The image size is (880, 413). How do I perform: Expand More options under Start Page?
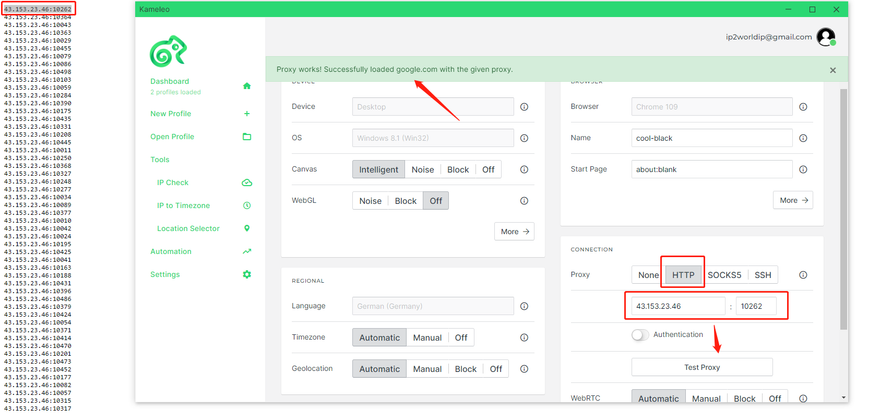(x=793, y=200)
